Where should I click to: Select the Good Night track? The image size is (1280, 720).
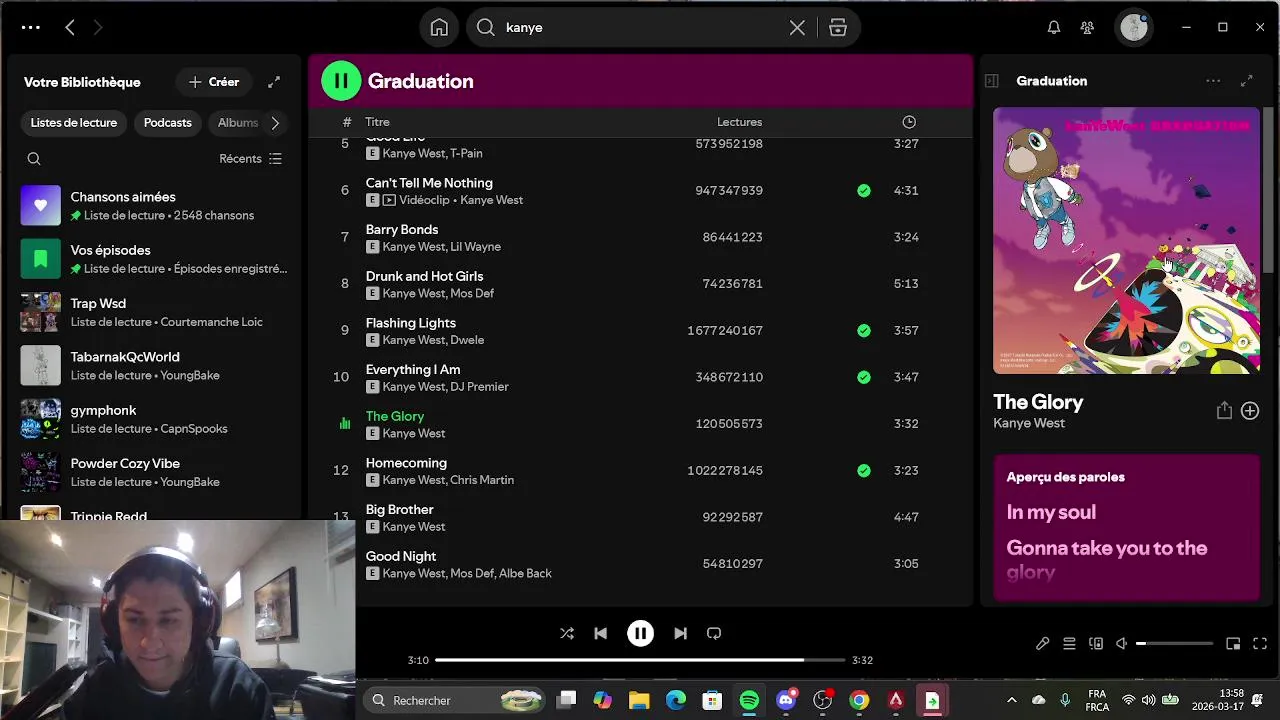click(x=640, y=564)
